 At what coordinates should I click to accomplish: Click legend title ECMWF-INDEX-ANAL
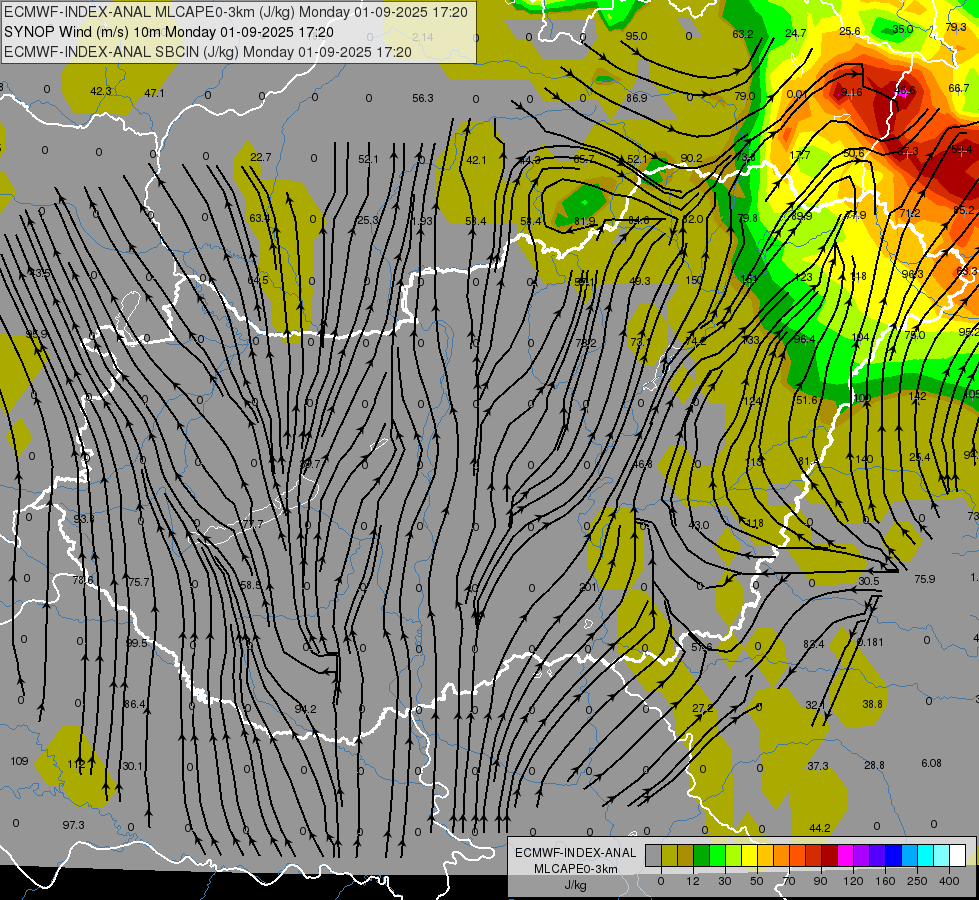(576, 853)
